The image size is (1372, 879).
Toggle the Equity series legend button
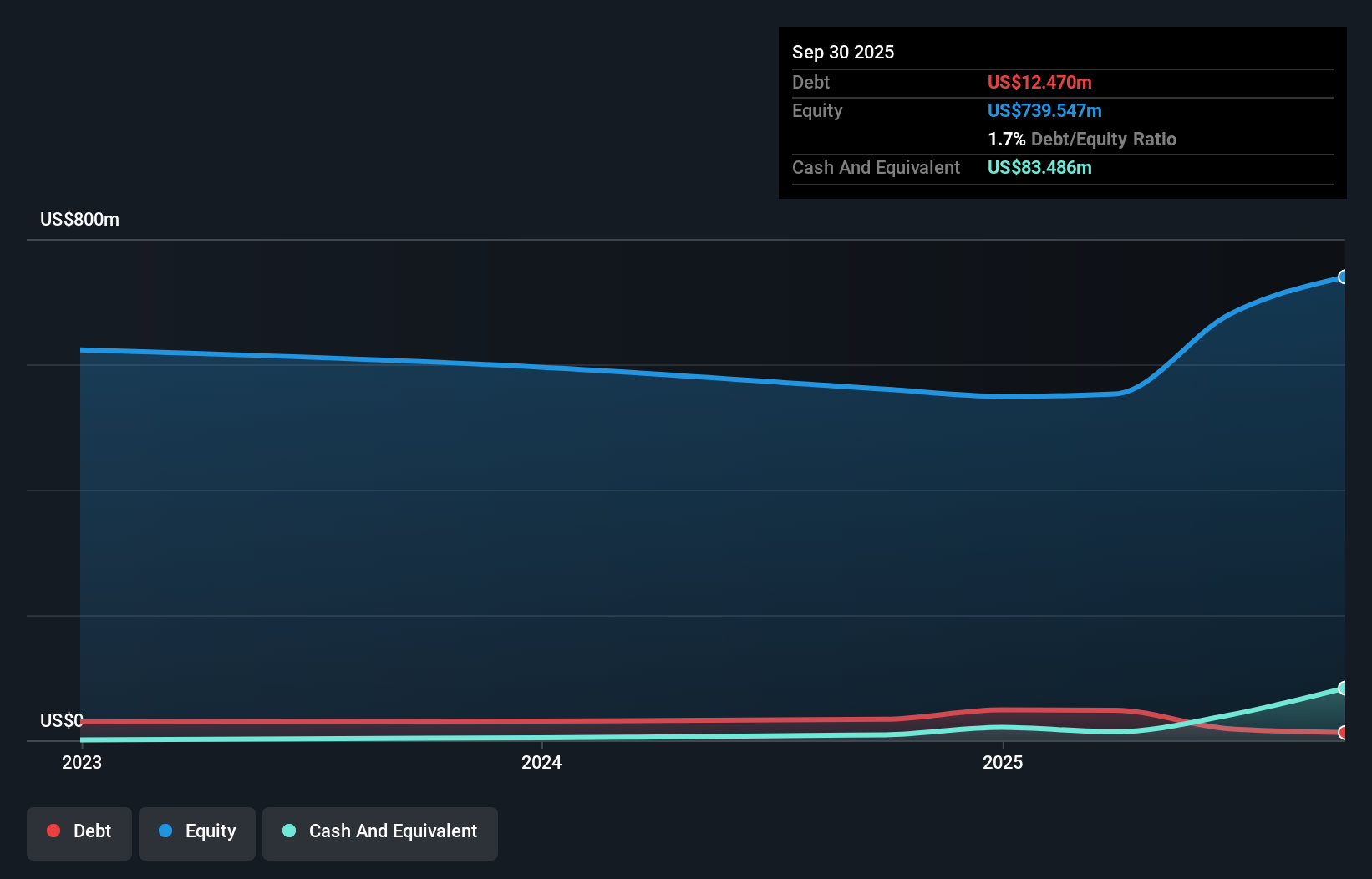click(197, 833)
